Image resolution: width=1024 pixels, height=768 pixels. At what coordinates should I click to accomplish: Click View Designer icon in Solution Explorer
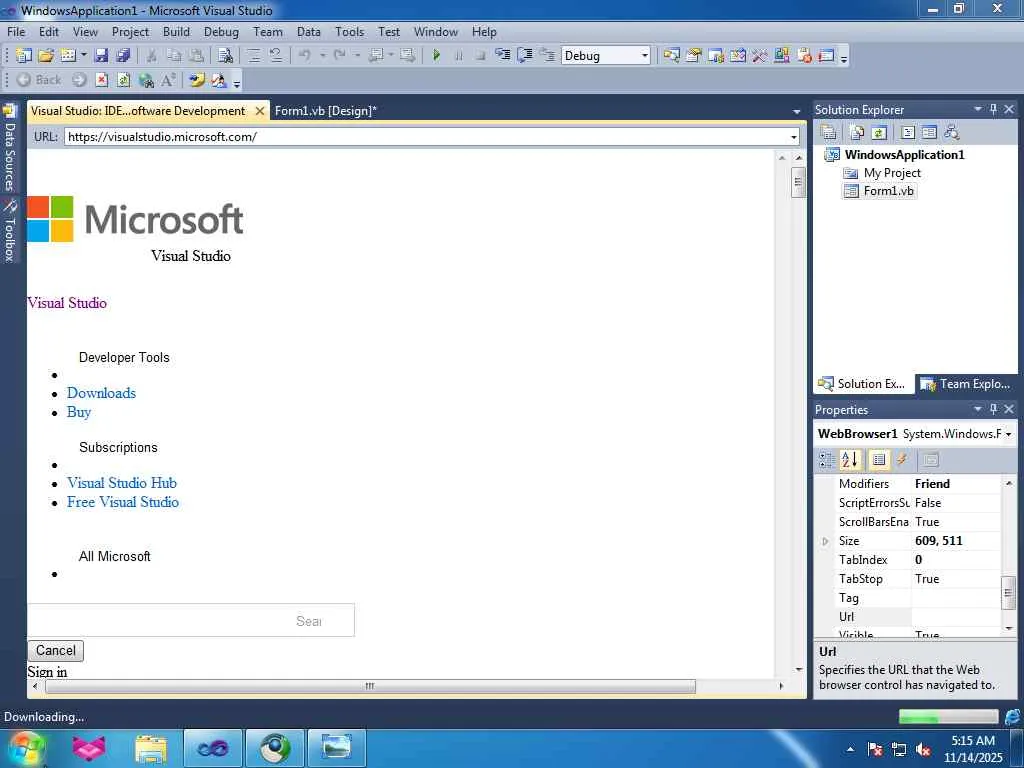click(929, 133)
